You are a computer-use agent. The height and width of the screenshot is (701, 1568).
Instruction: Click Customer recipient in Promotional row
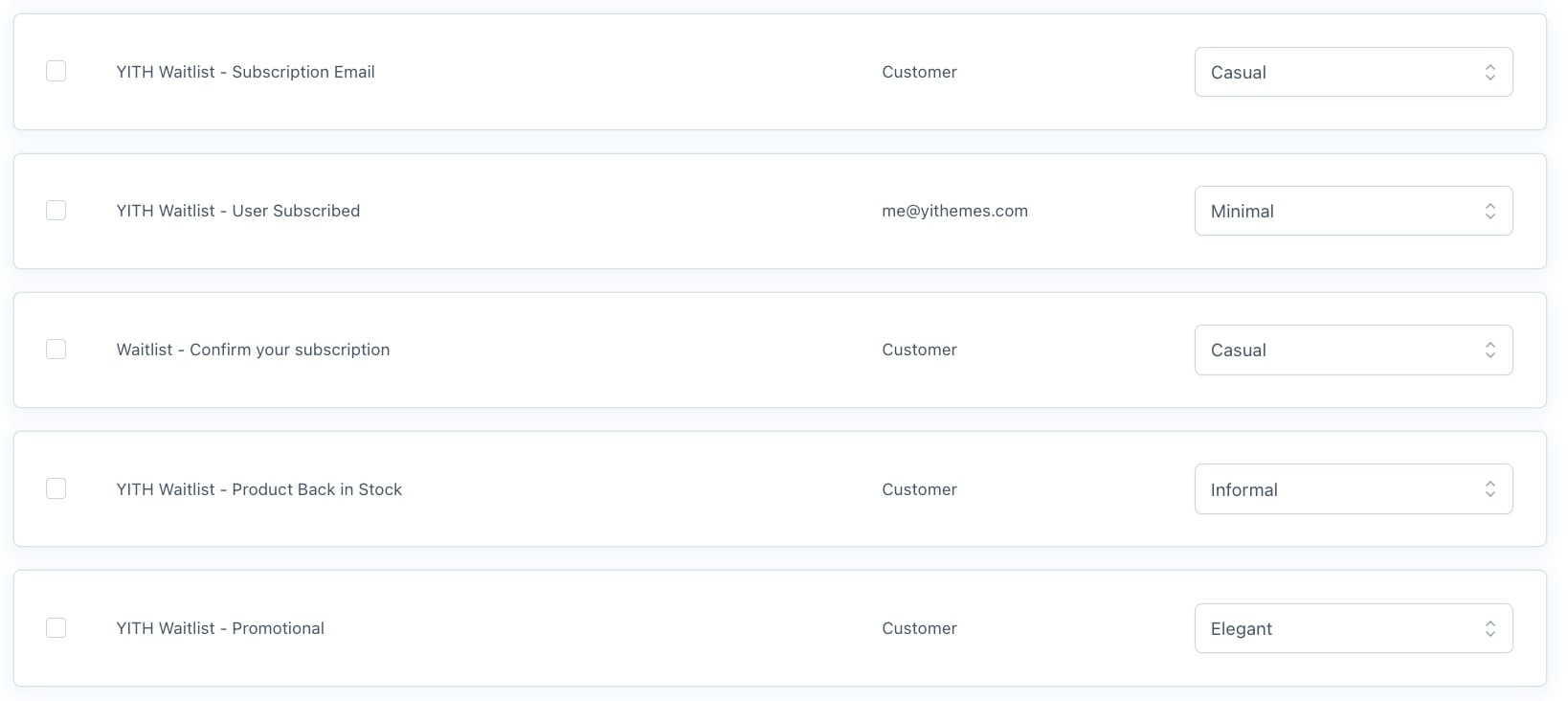tap(919, 628)
